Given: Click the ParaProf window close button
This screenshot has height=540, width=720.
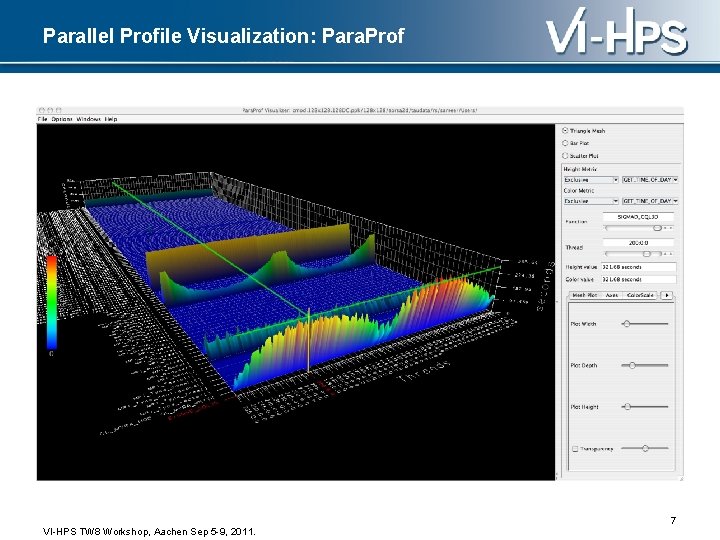Looking at the screenshot, I should point(42,110).
